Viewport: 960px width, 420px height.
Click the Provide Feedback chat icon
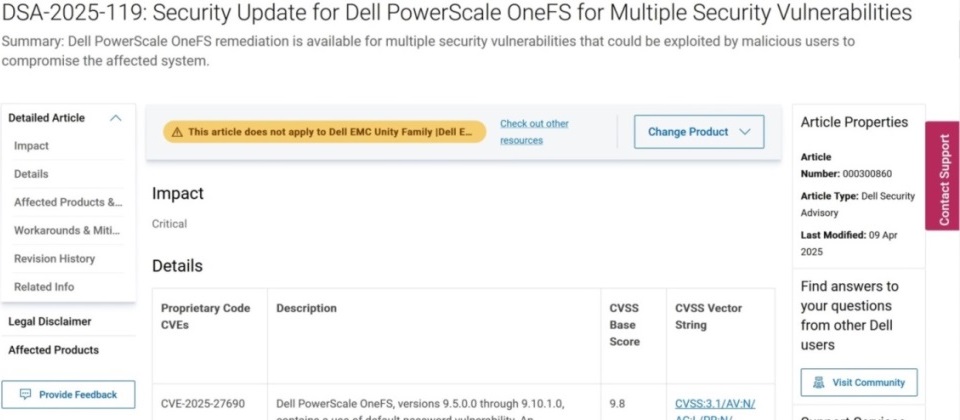(x=26, y=394)
